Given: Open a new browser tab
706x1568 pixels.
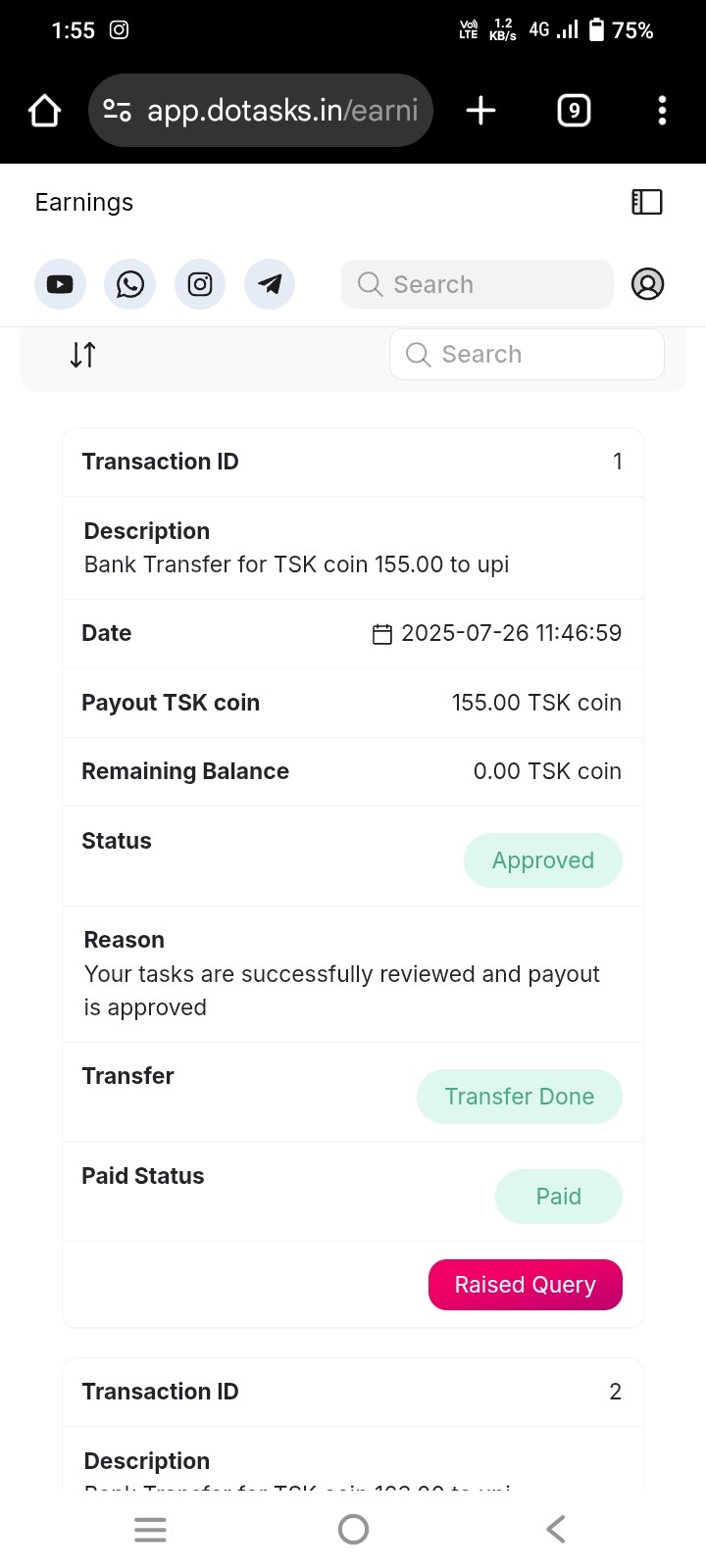Looking at the screenshot, I should pyautogui.click(x=480, y=111).
